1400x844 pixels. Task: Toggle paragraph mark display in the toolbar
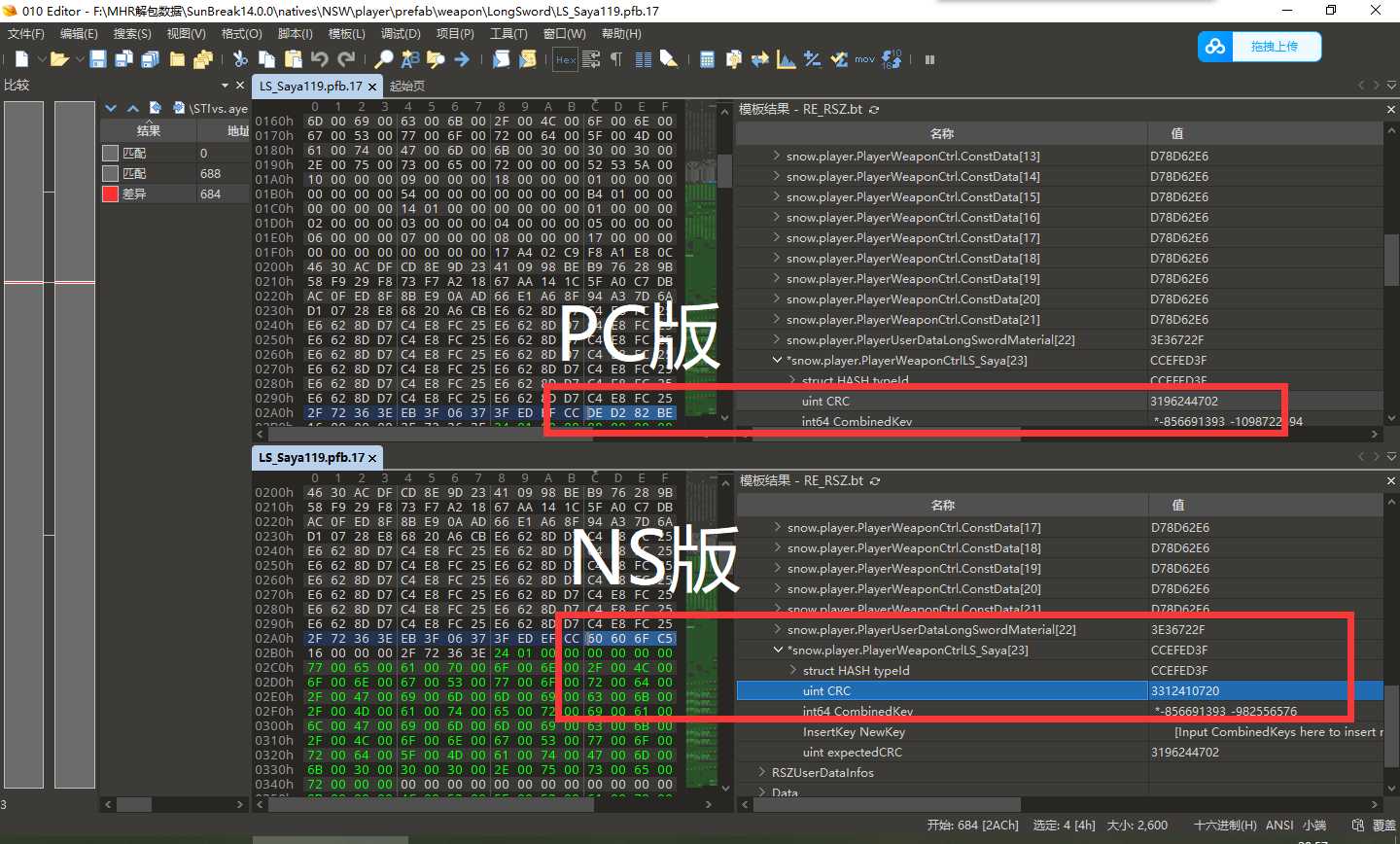coord(614,59)
